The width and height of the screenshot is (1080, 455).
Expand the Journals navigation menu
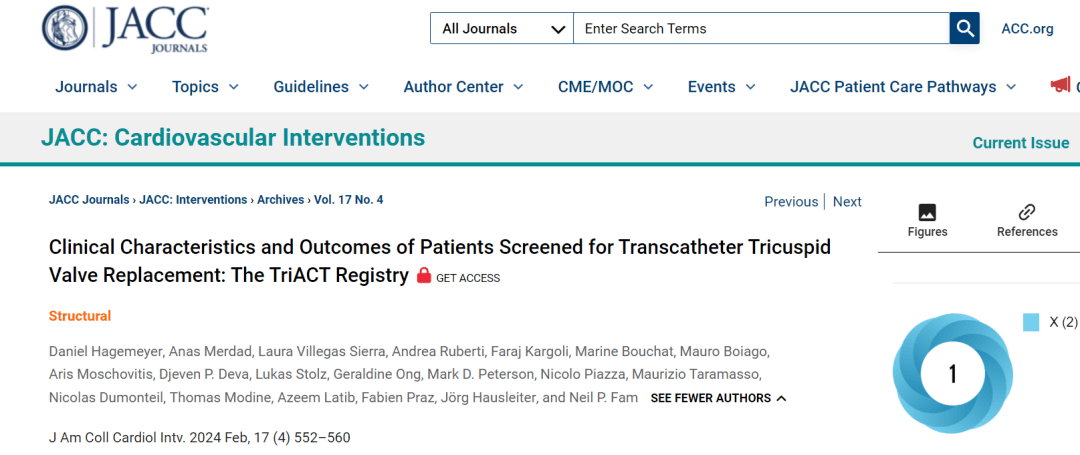point(96,87)
